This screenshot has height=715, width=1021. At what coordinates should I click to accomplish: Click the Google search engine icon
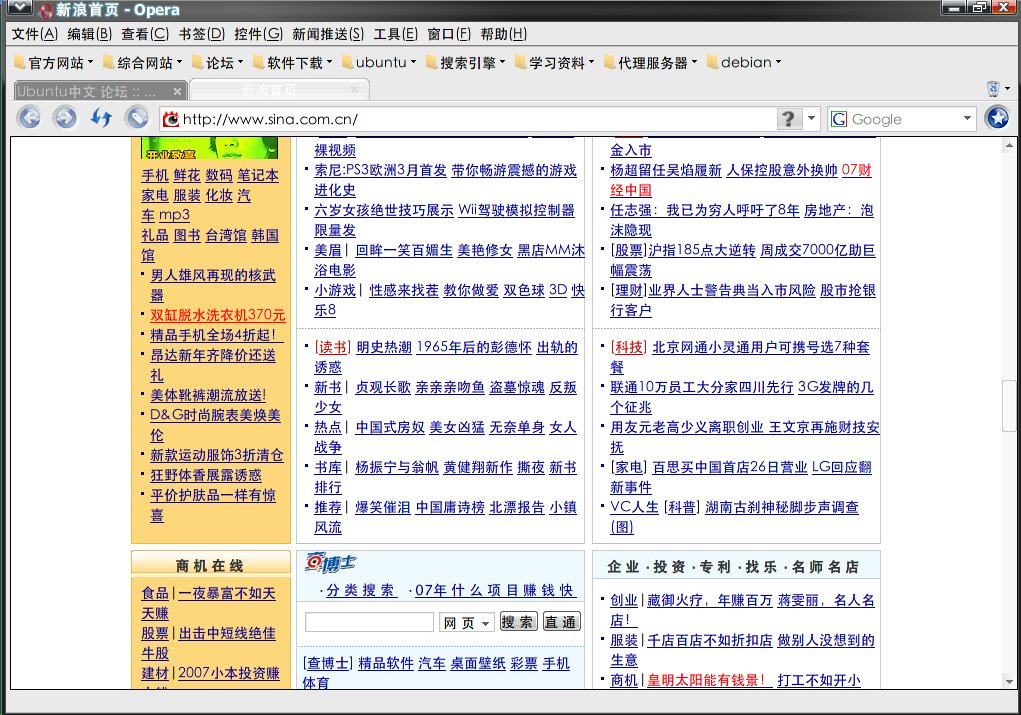click(839, 119)
